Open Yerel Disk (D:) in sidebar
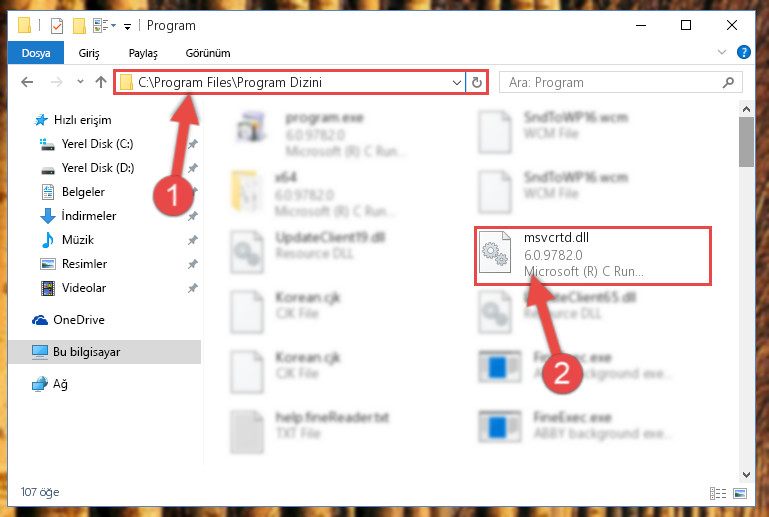The width and height of the screenshot is (769, 517). (98, 168)
